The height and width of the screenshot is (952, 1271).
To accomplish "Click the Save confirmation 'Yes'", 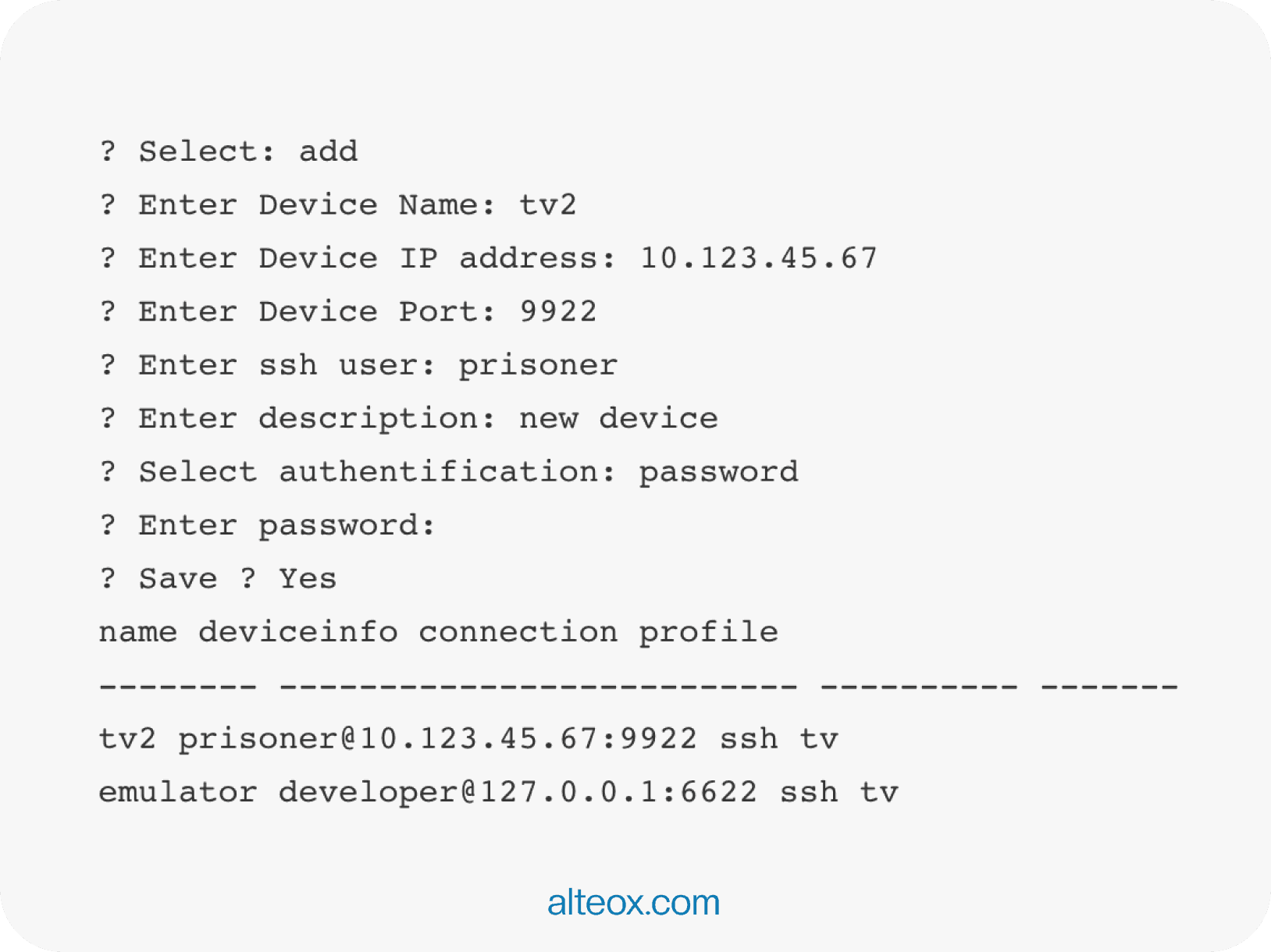I will (x=308, y=579).
